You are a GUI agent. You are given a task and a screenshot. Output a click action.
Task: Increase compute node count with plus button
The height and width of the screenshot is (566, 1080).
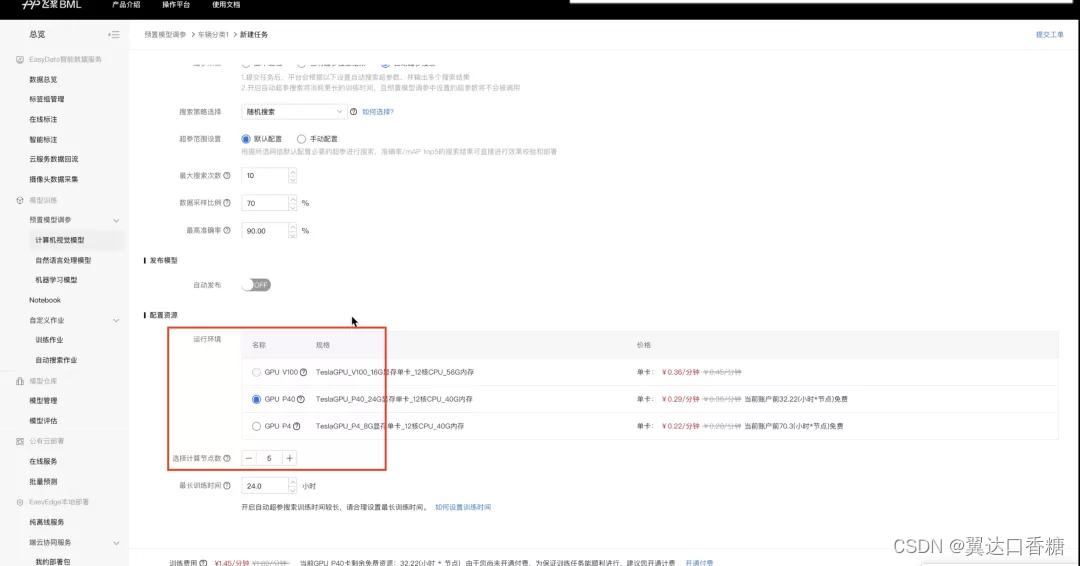pos(289,459)
